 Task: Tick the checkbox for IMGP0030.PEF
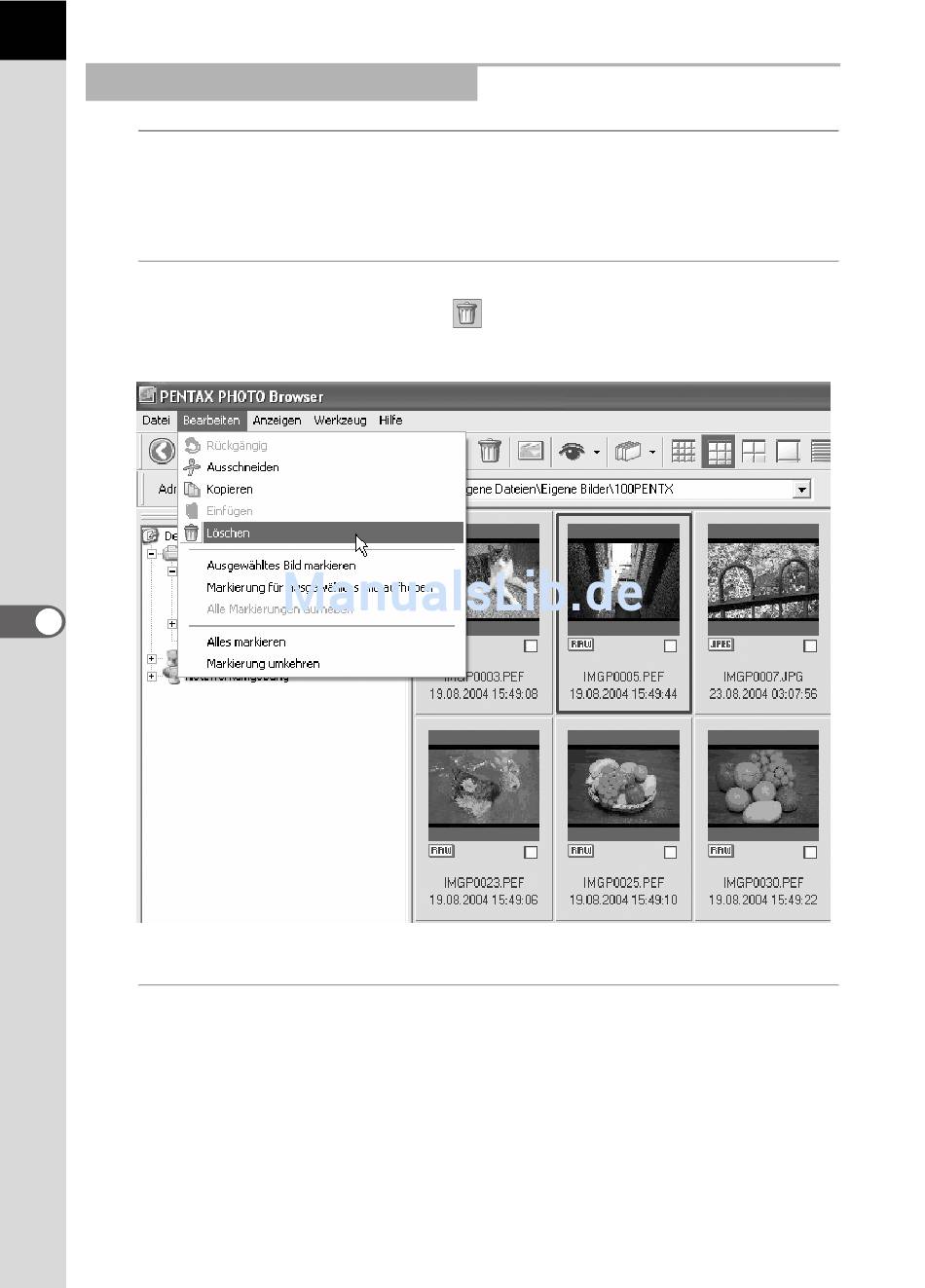(810, 853)
